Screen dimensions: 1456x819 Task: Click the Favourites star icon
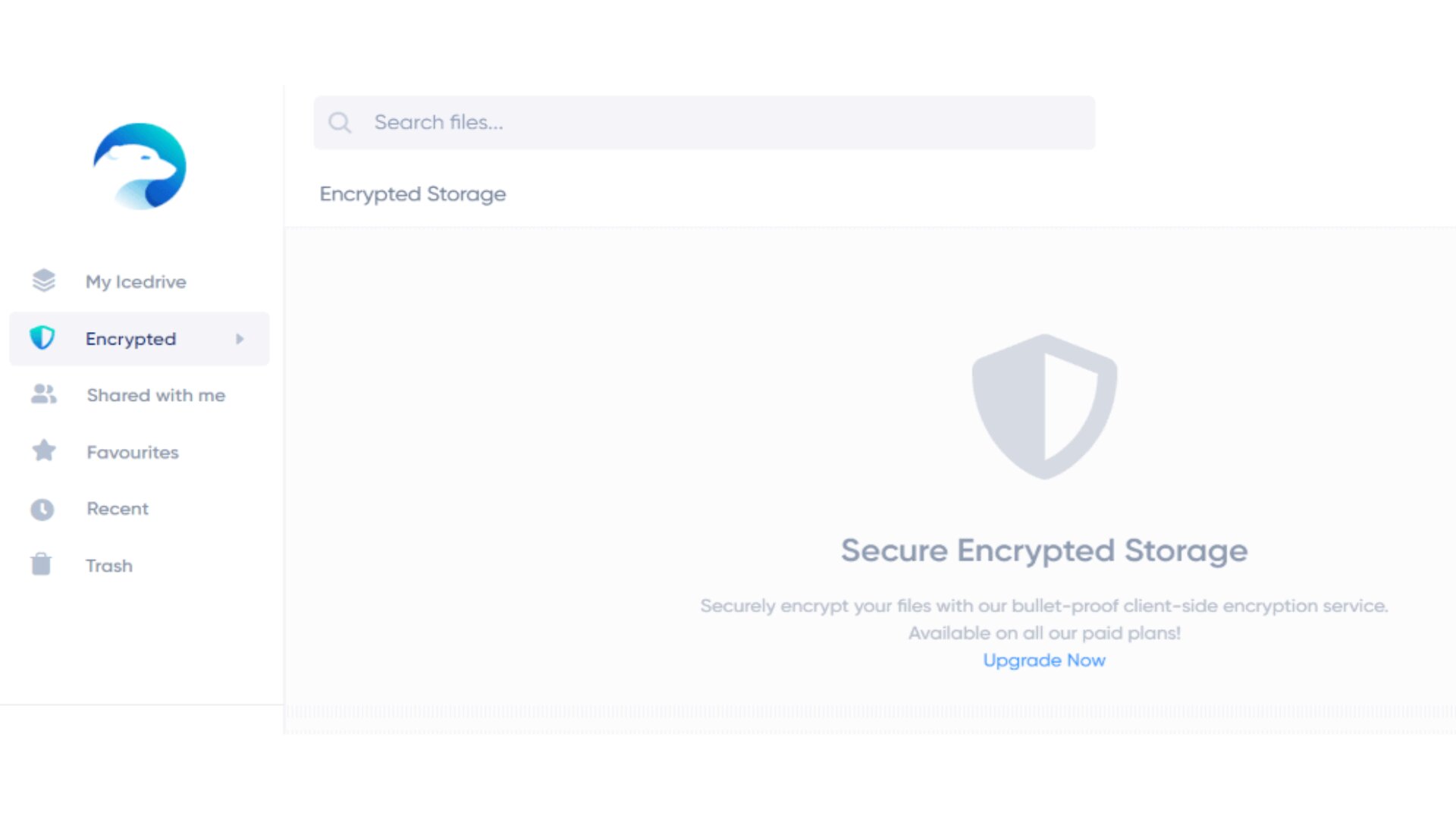tap(44, 451)
